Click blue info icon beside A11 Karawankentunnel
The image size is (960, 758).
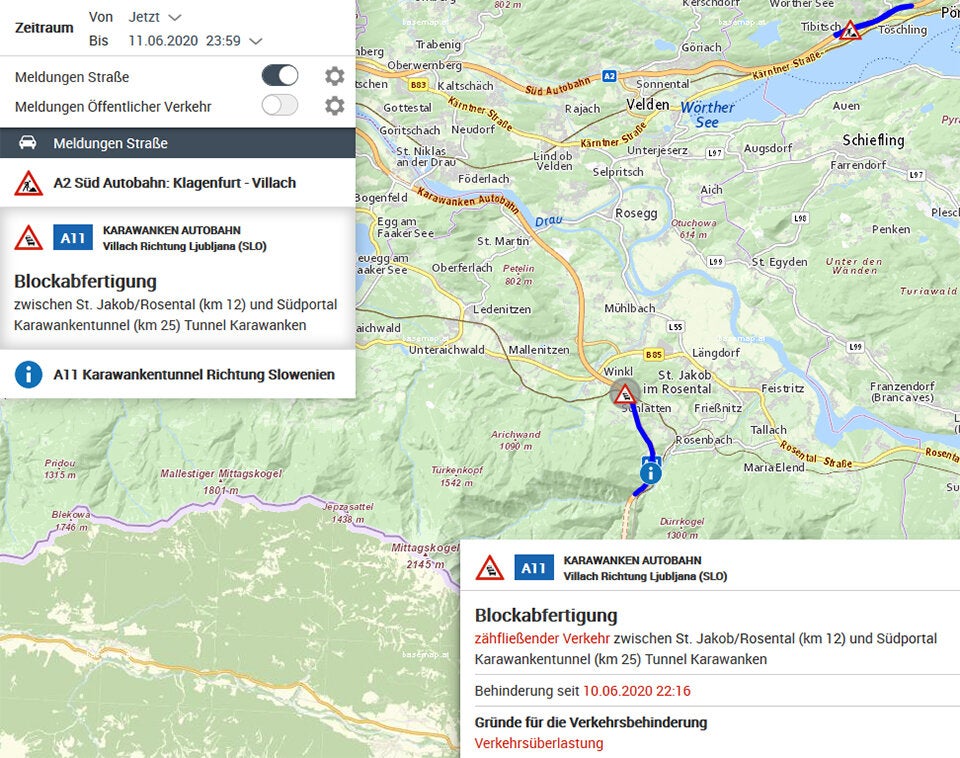[x=28, y=375]
